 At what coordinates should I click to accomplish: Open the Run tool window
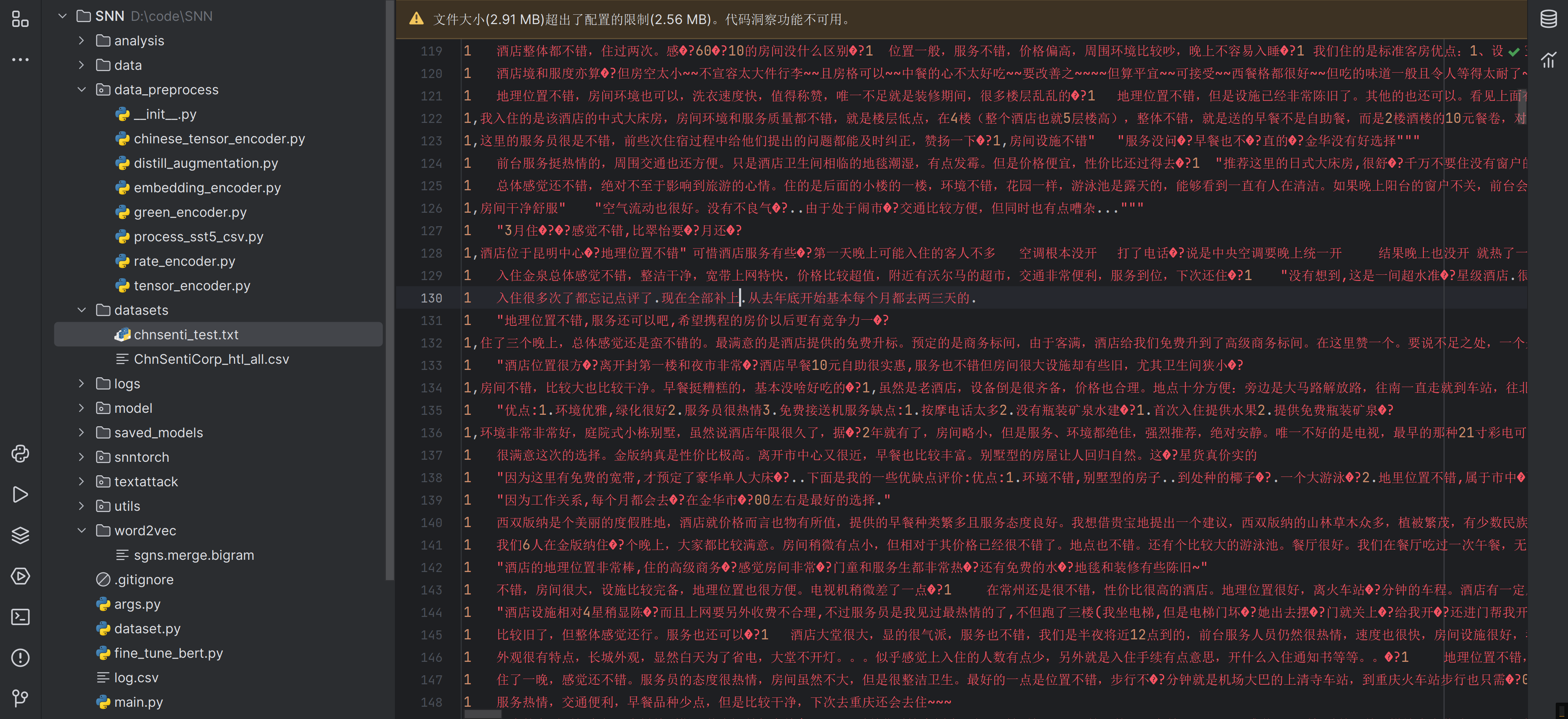(x=20, y=494)
